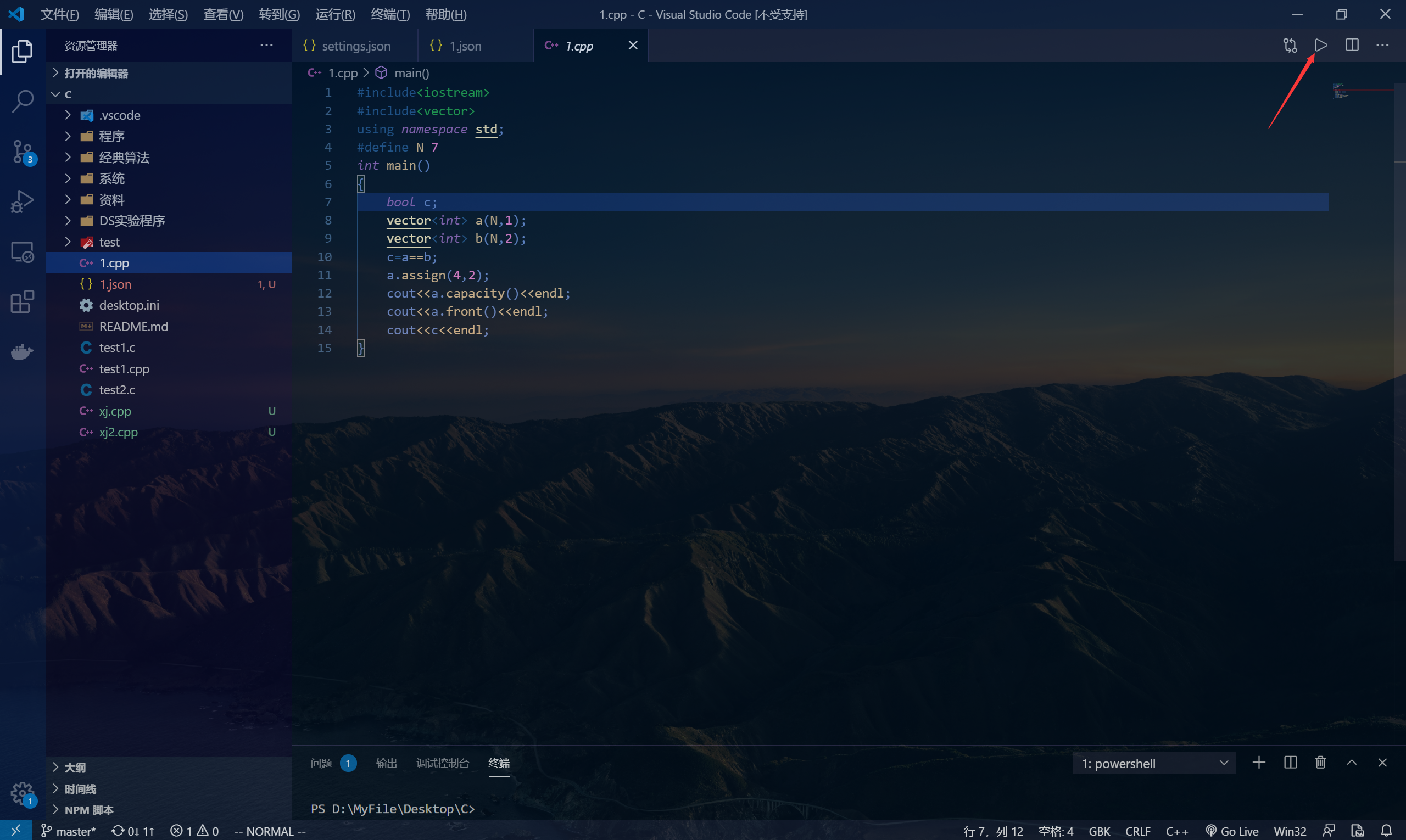1406x840 pixels.
Task: Switch to settings.json editor tab
Action: (x=354, y=45)
